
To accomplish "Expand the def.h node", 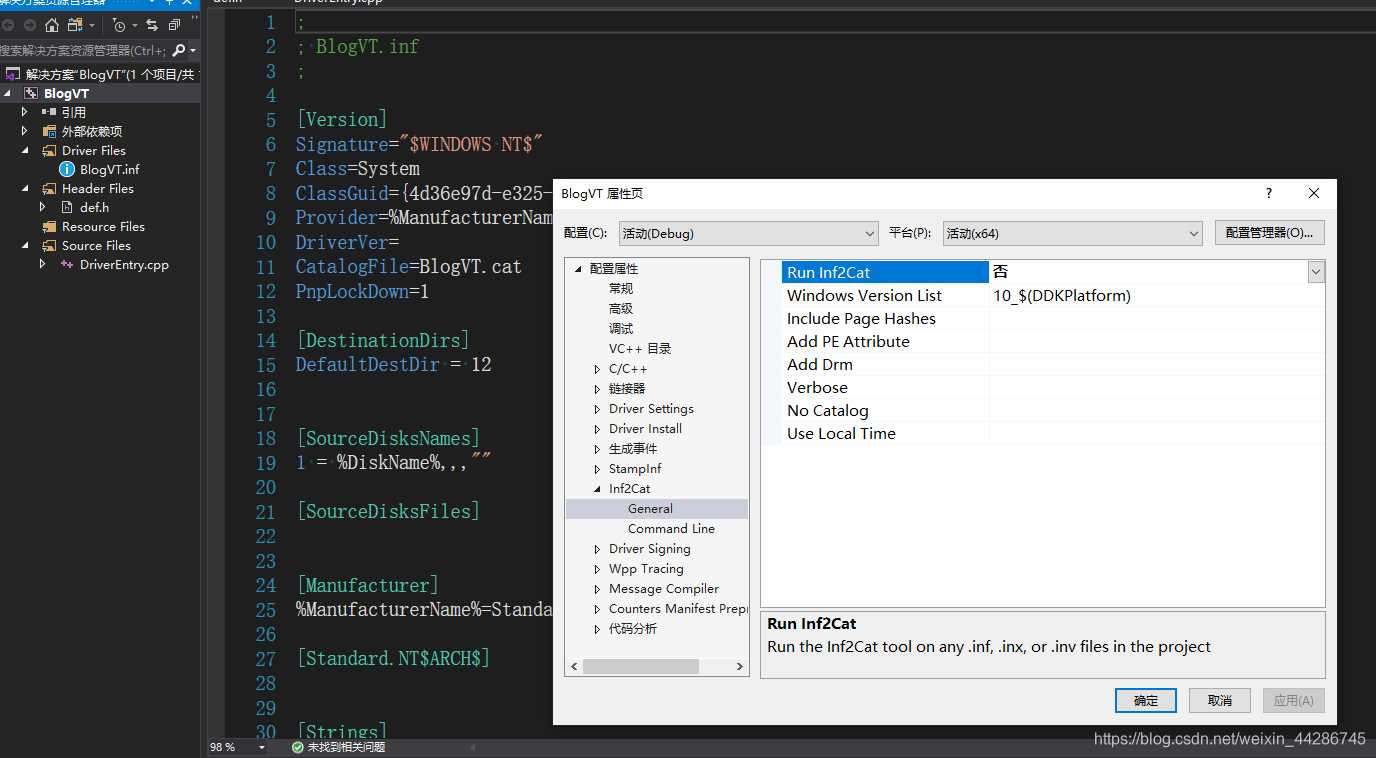I will 43,207.
